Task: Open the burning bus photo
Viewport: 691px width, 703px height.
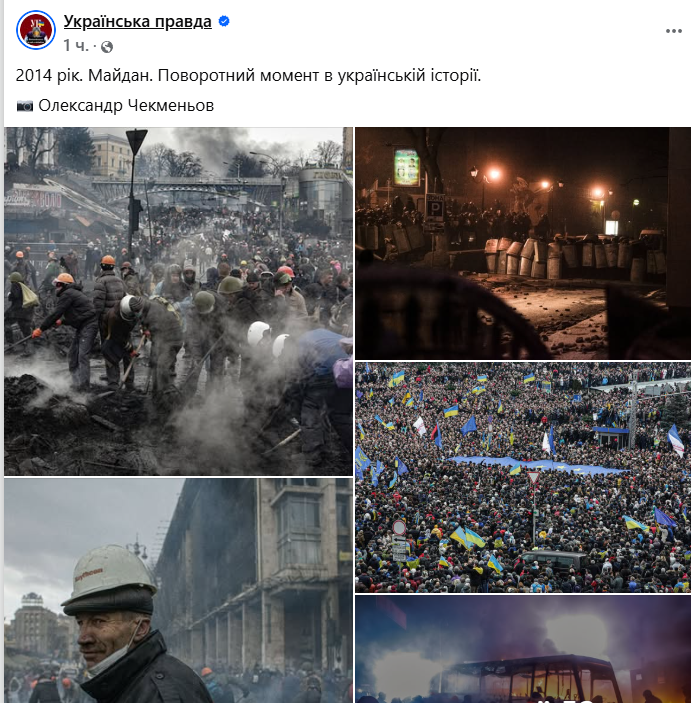Action: click(x=523, y=649)
